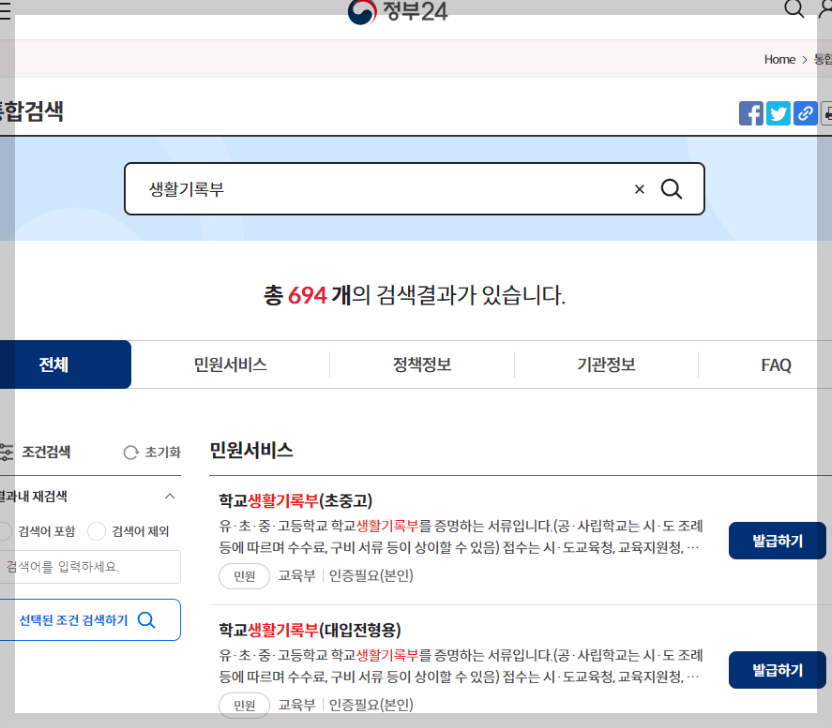Copy the page URL with the link icon
The width and height of the screenshot is (832, 728).
point(805,113)
